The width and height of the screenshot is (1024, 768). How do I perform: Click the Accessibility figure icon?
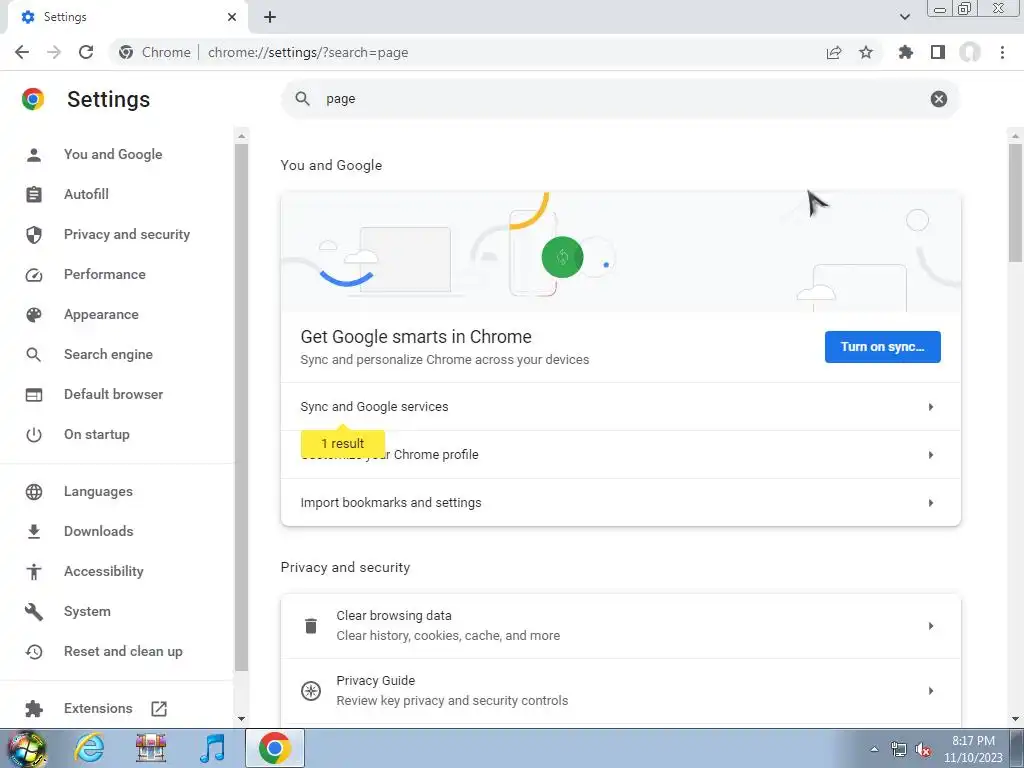click(34, 571)
